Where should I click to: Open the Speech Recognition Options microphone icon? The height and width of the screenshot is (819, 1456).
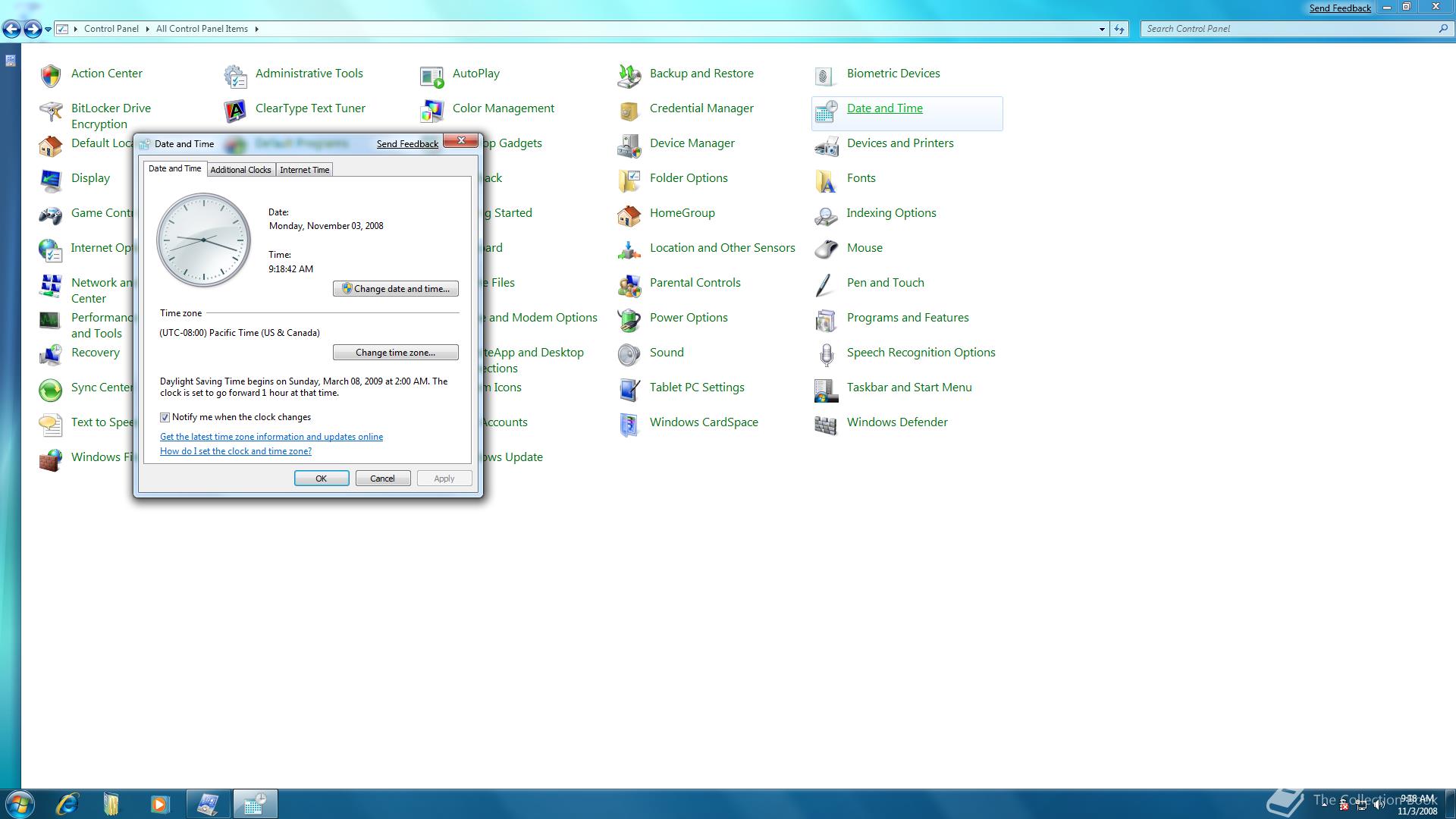tap(827, 355)
